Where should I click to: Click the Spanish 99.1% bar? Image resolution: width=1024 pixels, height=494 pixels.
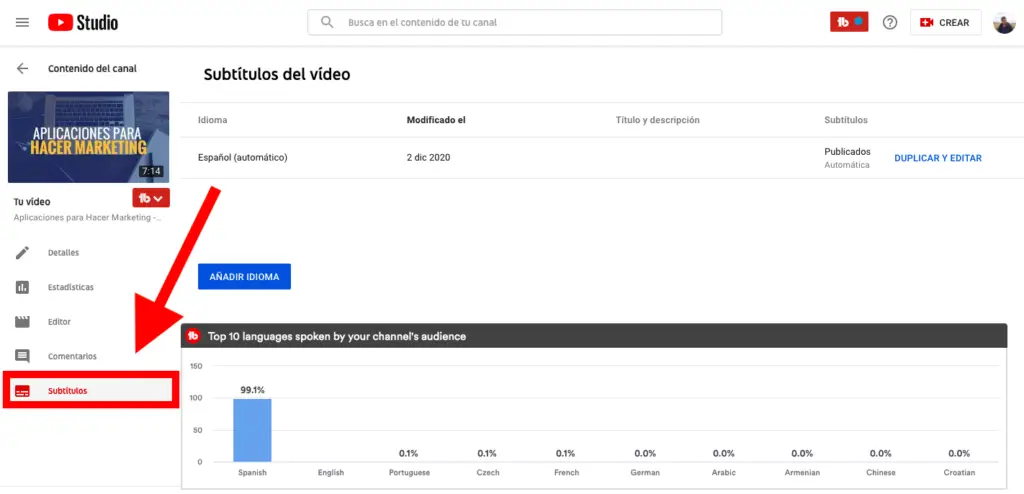pos(252,430)
